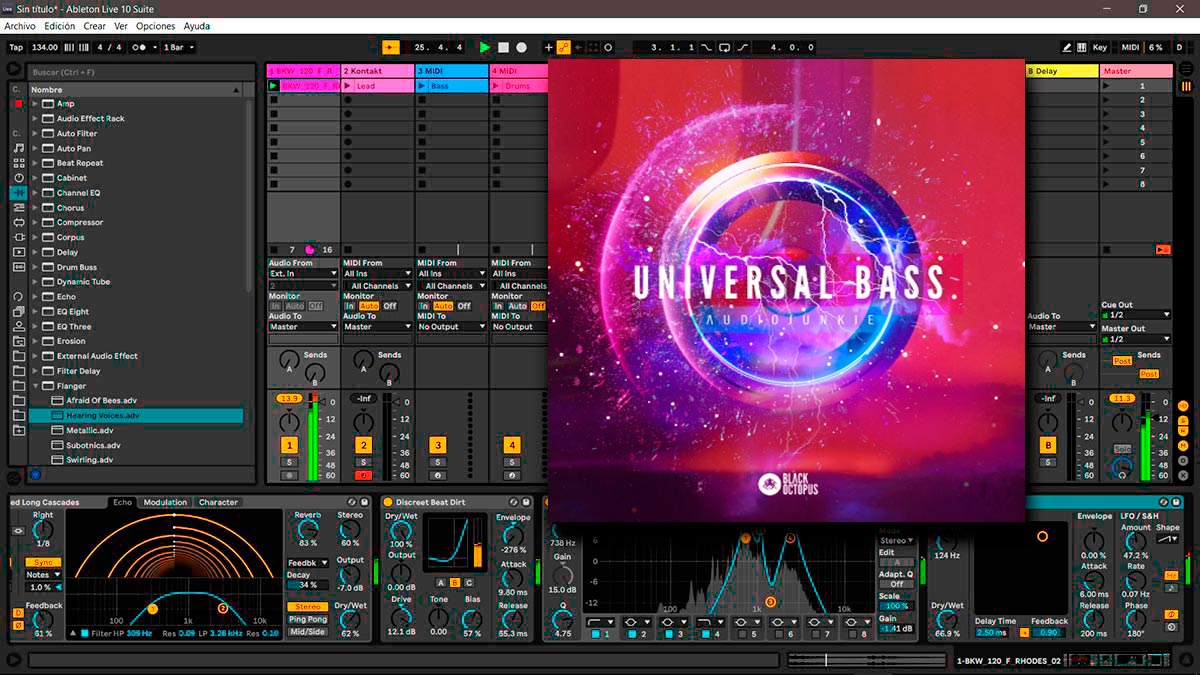Click the Tap tempo button

[x=16, y=47]
